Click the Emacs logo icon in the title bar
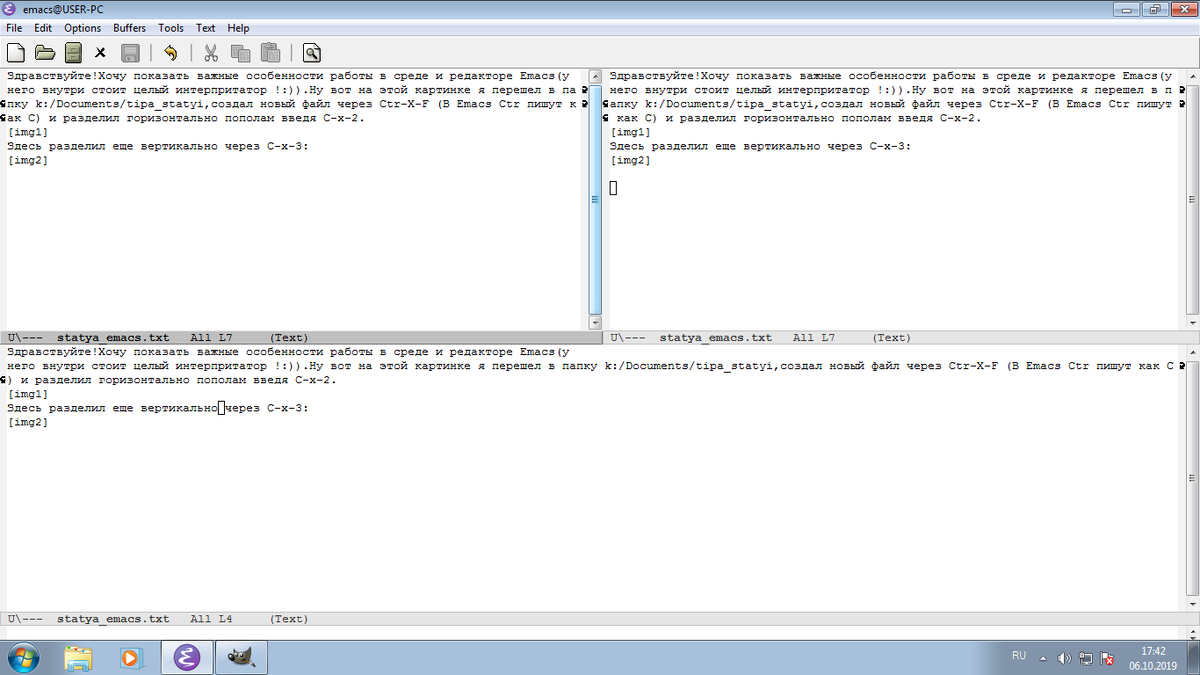1200x675 pixels. pyautogui.click(x=11, y=9)
